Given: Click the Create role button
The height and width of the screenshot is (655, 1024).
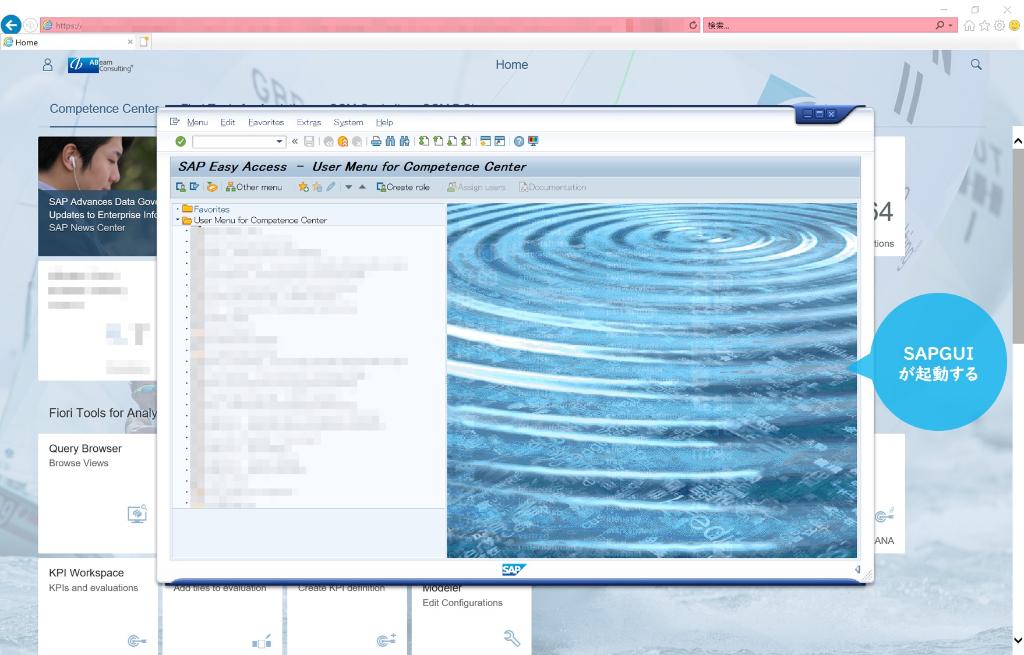Looking at the screenshot, I should pyautogui.click(x=403, y=187).
